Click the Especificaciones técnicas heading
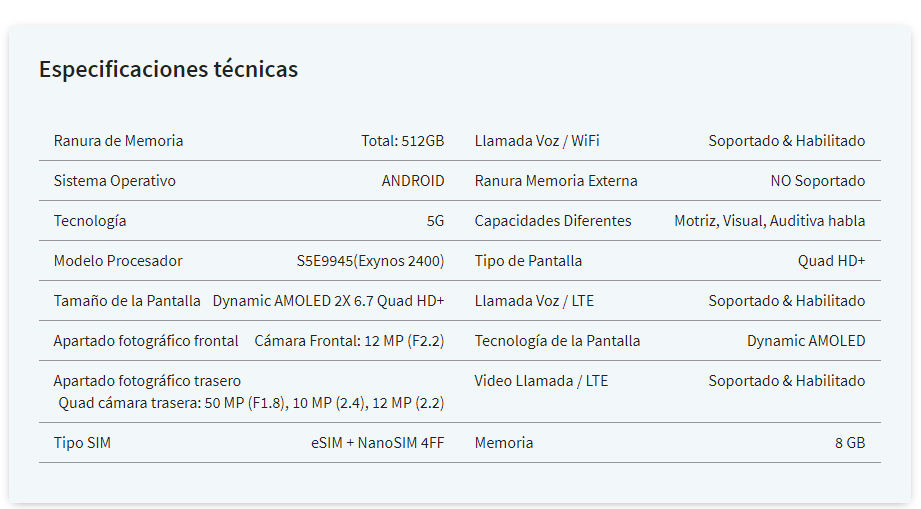This screenshot has height=509, width=921. 169,69
